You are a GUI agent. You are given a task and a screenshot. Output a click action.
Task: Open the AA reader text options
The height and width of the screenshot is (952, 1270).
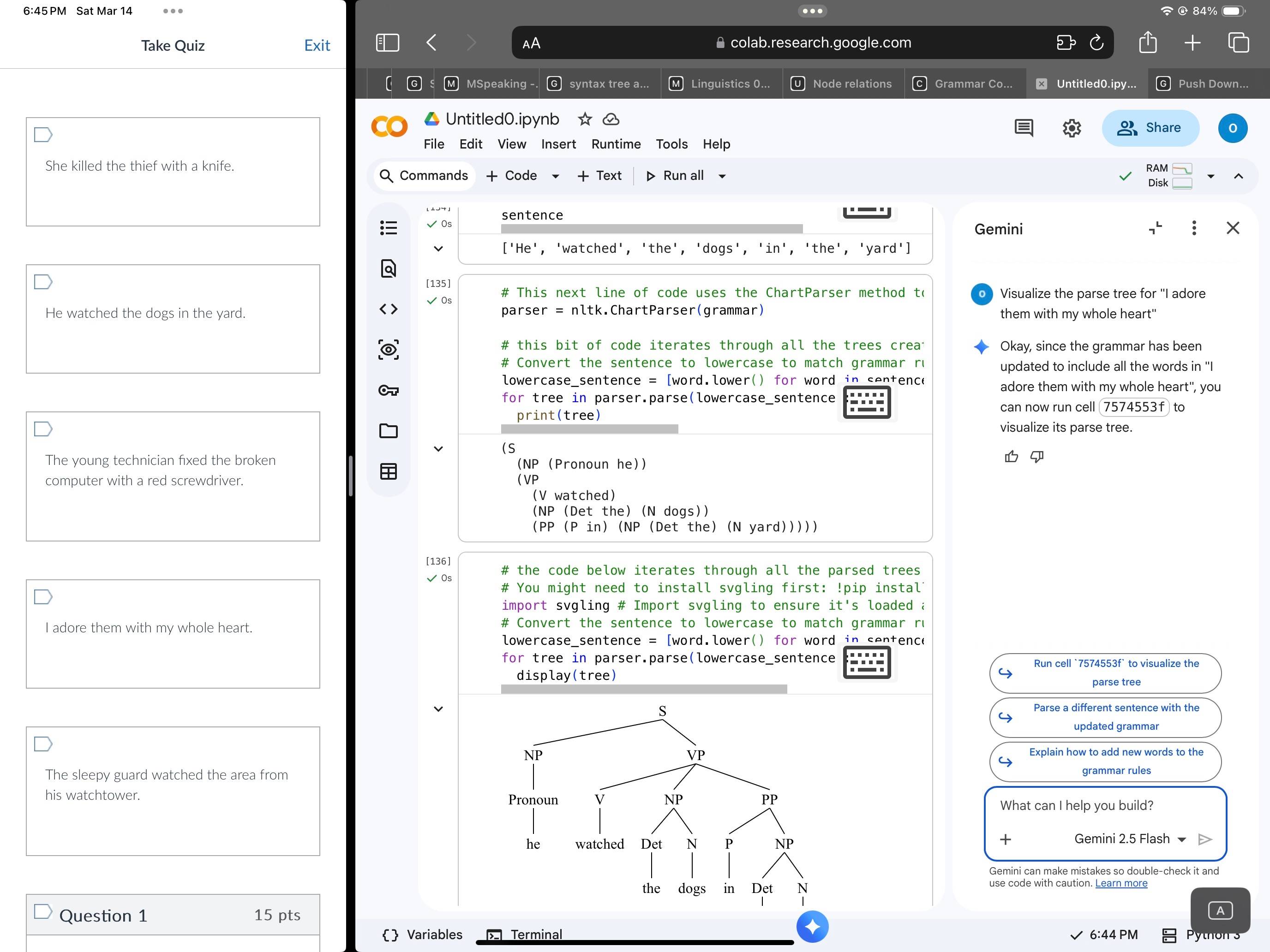point(532,43)
